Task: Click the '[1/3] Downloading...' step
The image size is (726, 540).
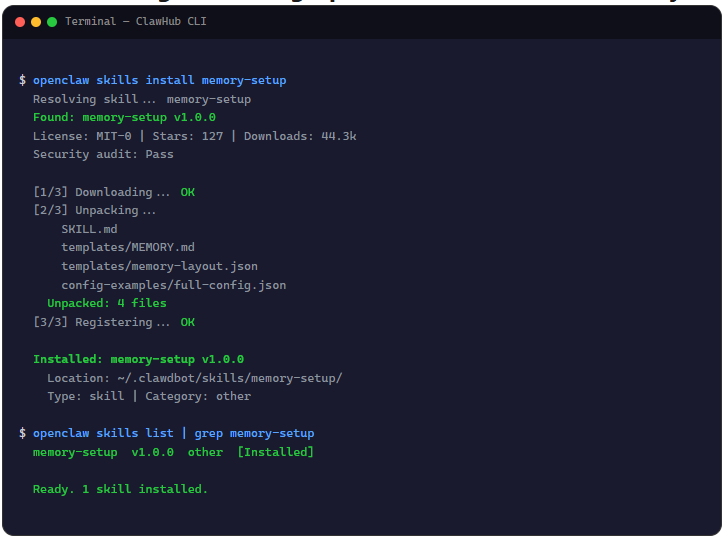Action: click(101, 192)
